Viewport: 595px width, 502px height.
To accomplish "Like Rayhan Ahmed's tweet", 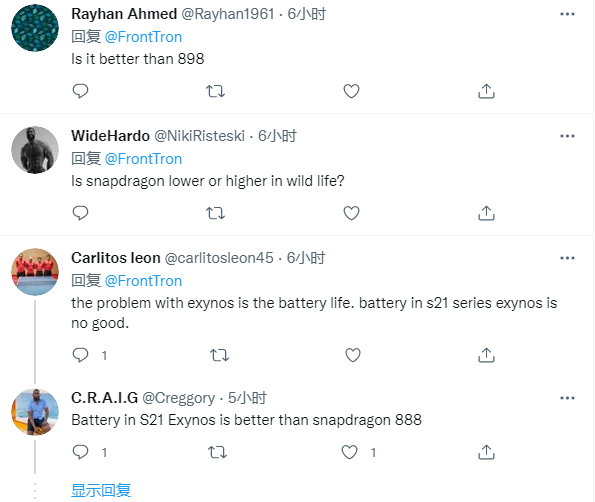I will [351, 91].
